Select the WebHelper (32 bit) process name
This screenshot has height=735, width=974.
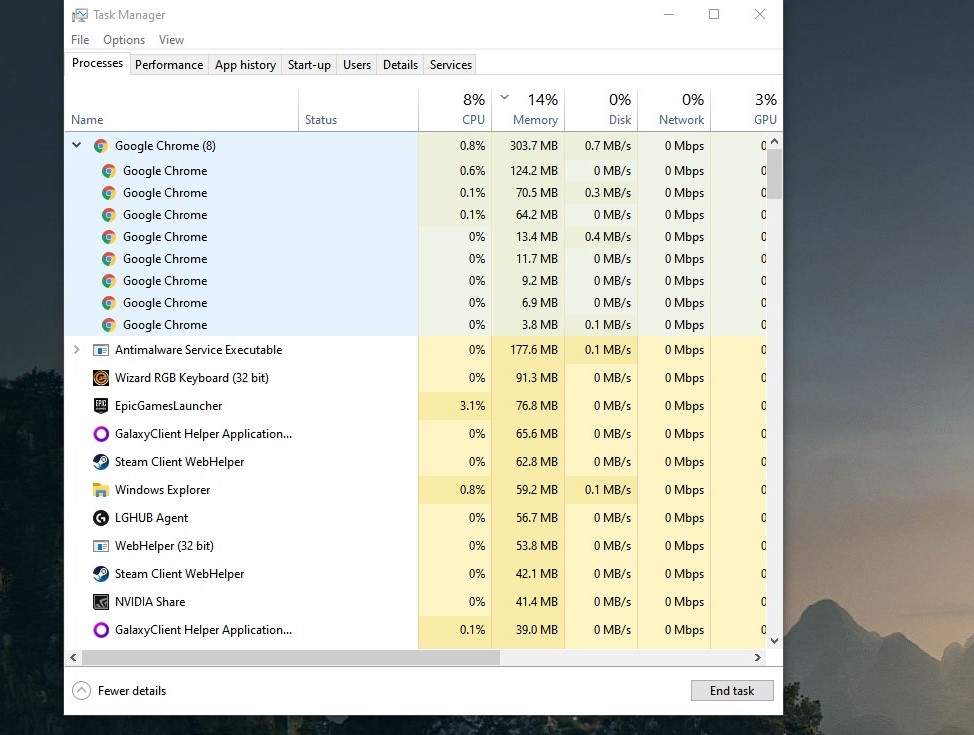164,546
